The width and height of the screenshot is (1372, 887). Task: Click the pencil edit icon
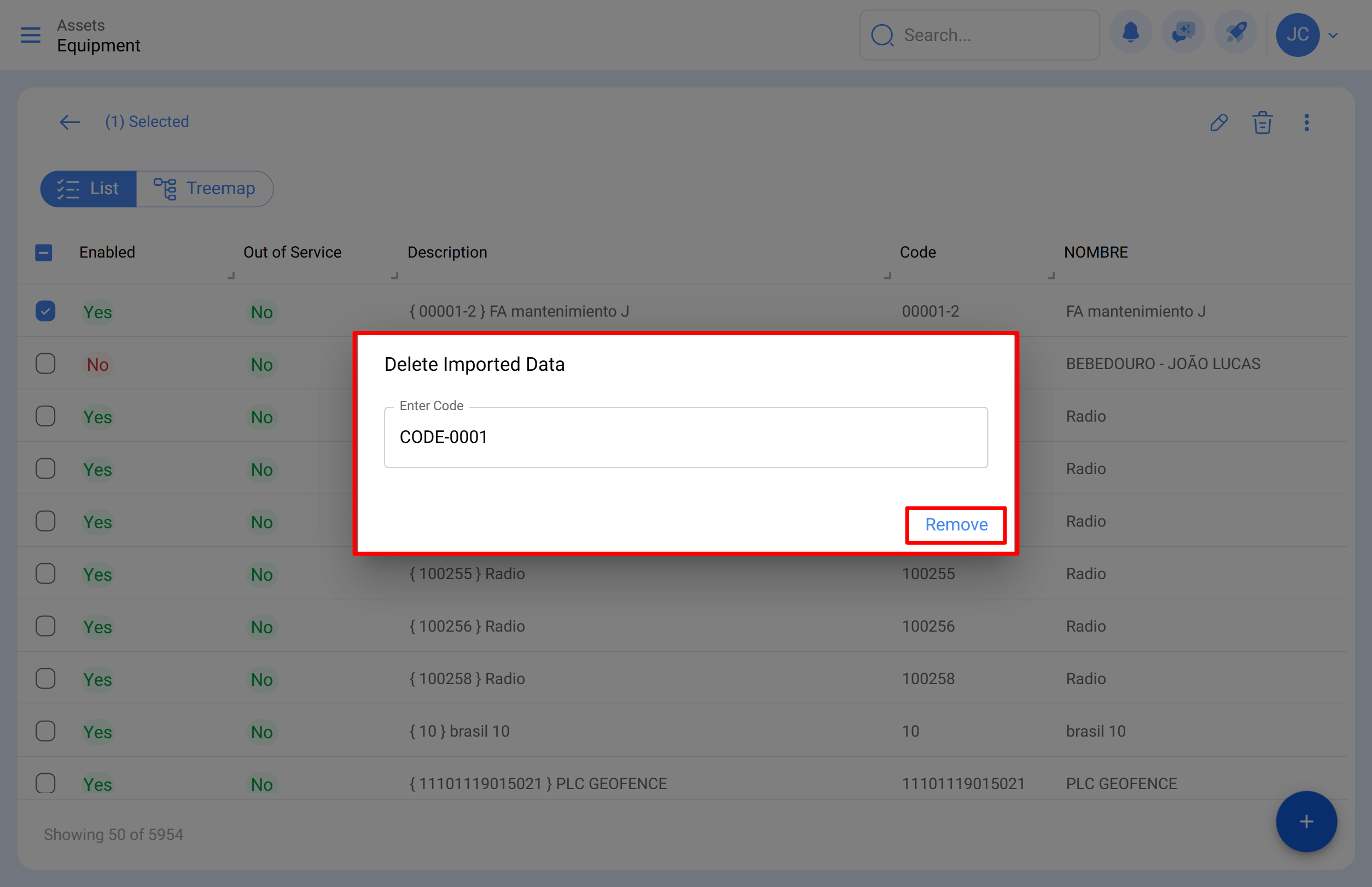click(1219, 122)
